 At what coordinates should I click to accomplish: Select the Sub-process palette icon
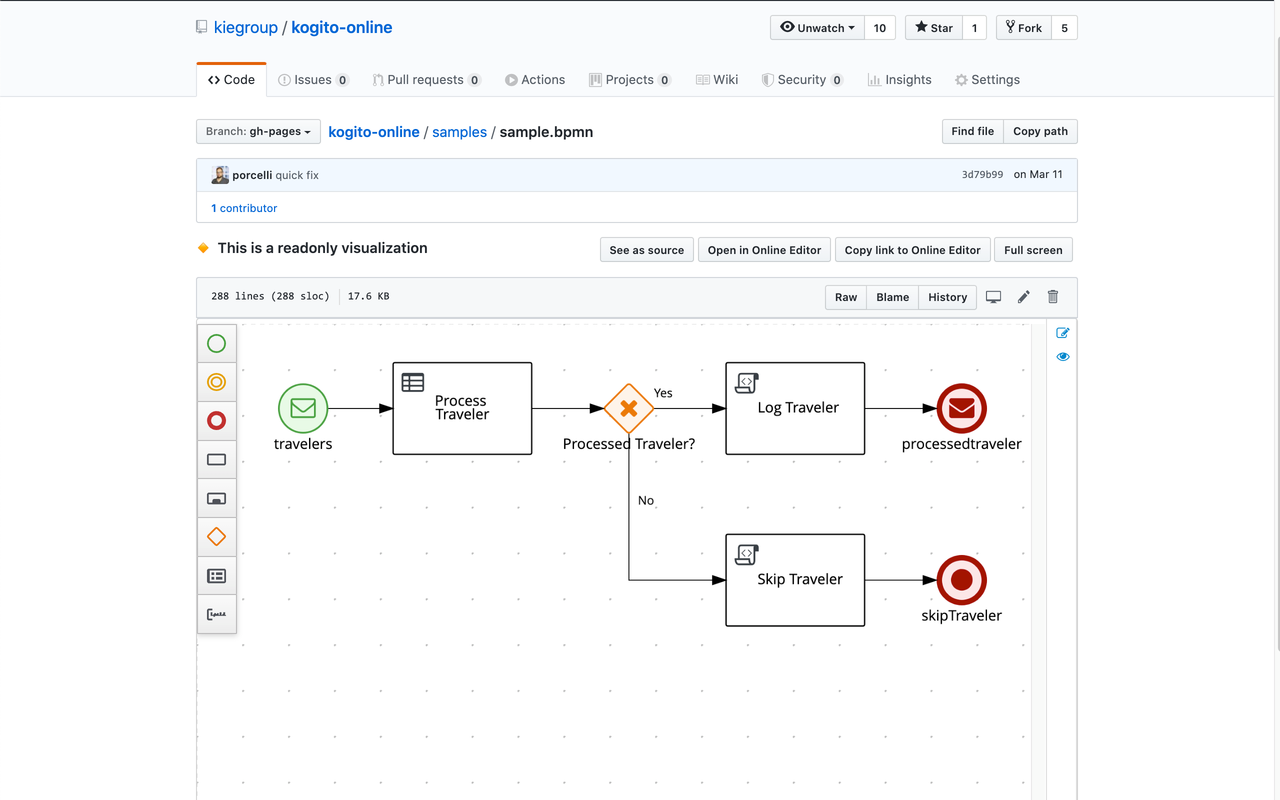tap(216, 499)
